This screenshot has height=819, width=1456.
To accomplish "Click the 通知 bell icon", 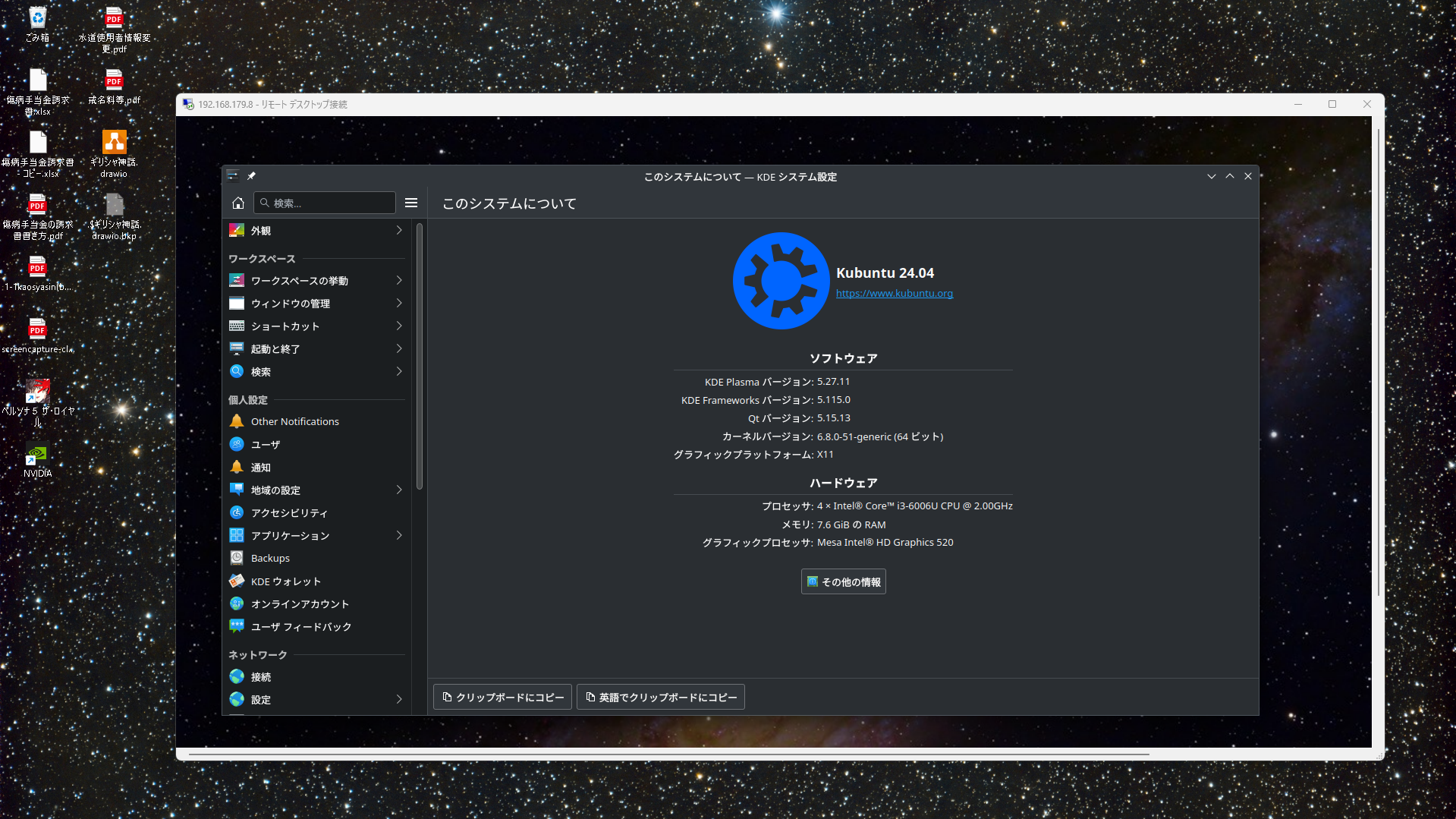I will point(237,467).
